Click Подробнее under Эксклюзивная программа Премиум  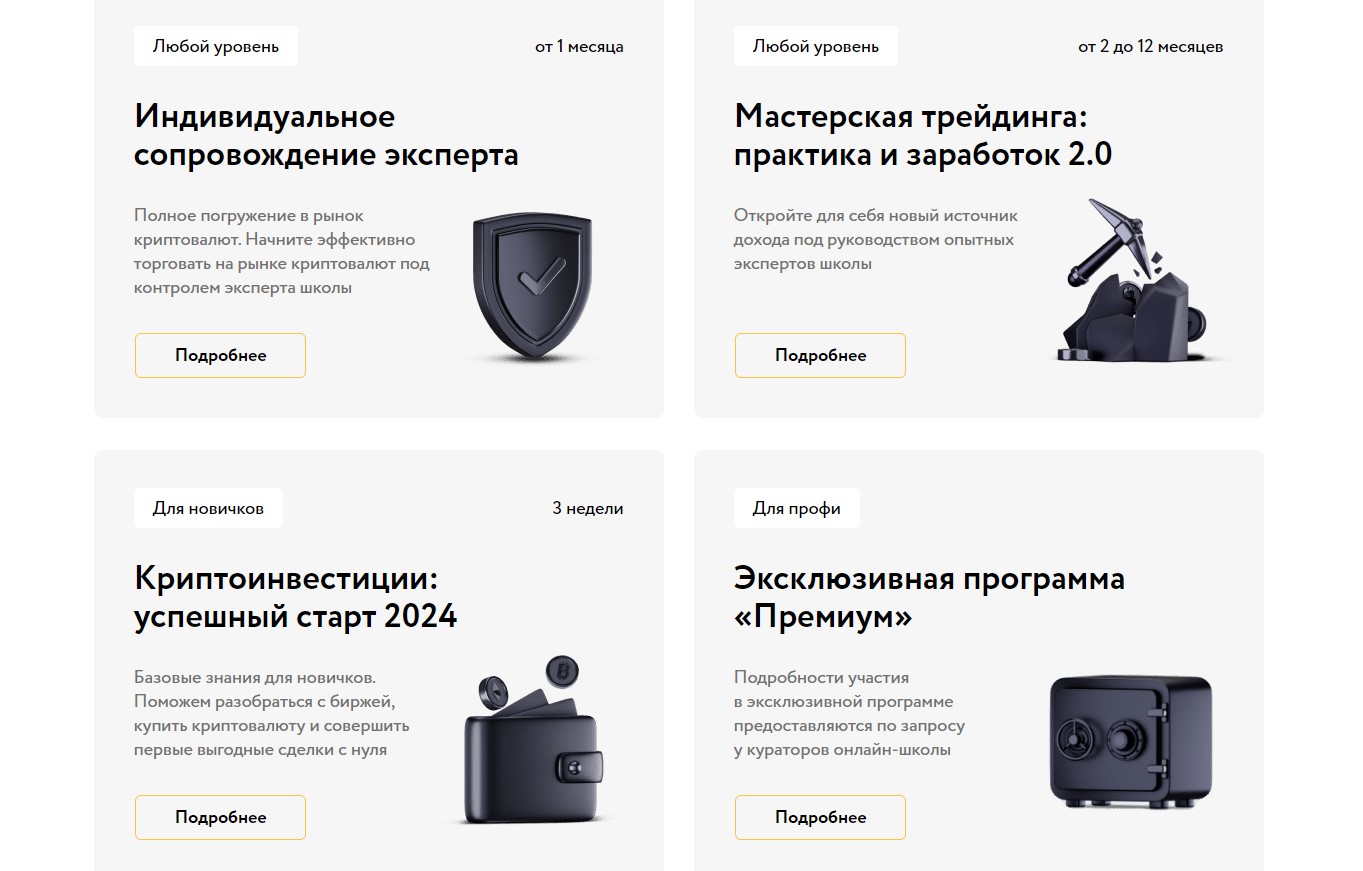point(820,817)
